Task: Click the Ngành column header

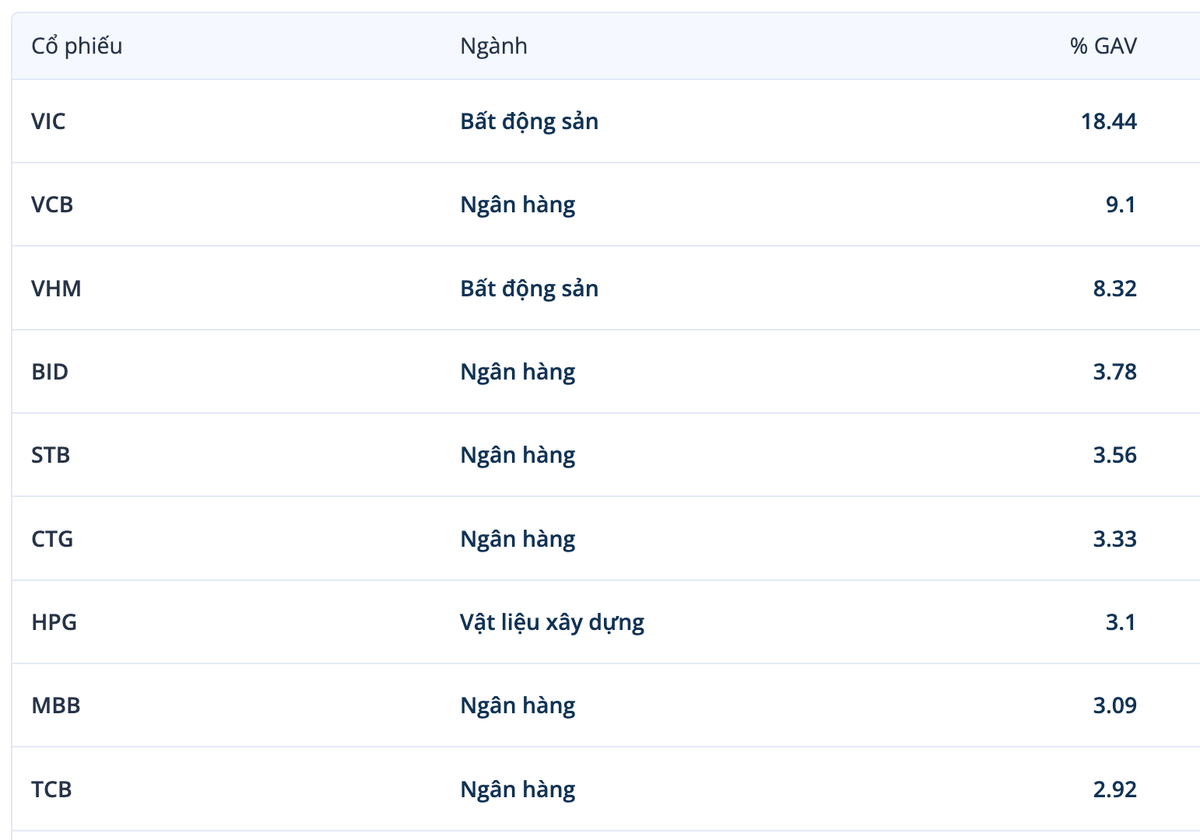Action: [x=493, y=46]
